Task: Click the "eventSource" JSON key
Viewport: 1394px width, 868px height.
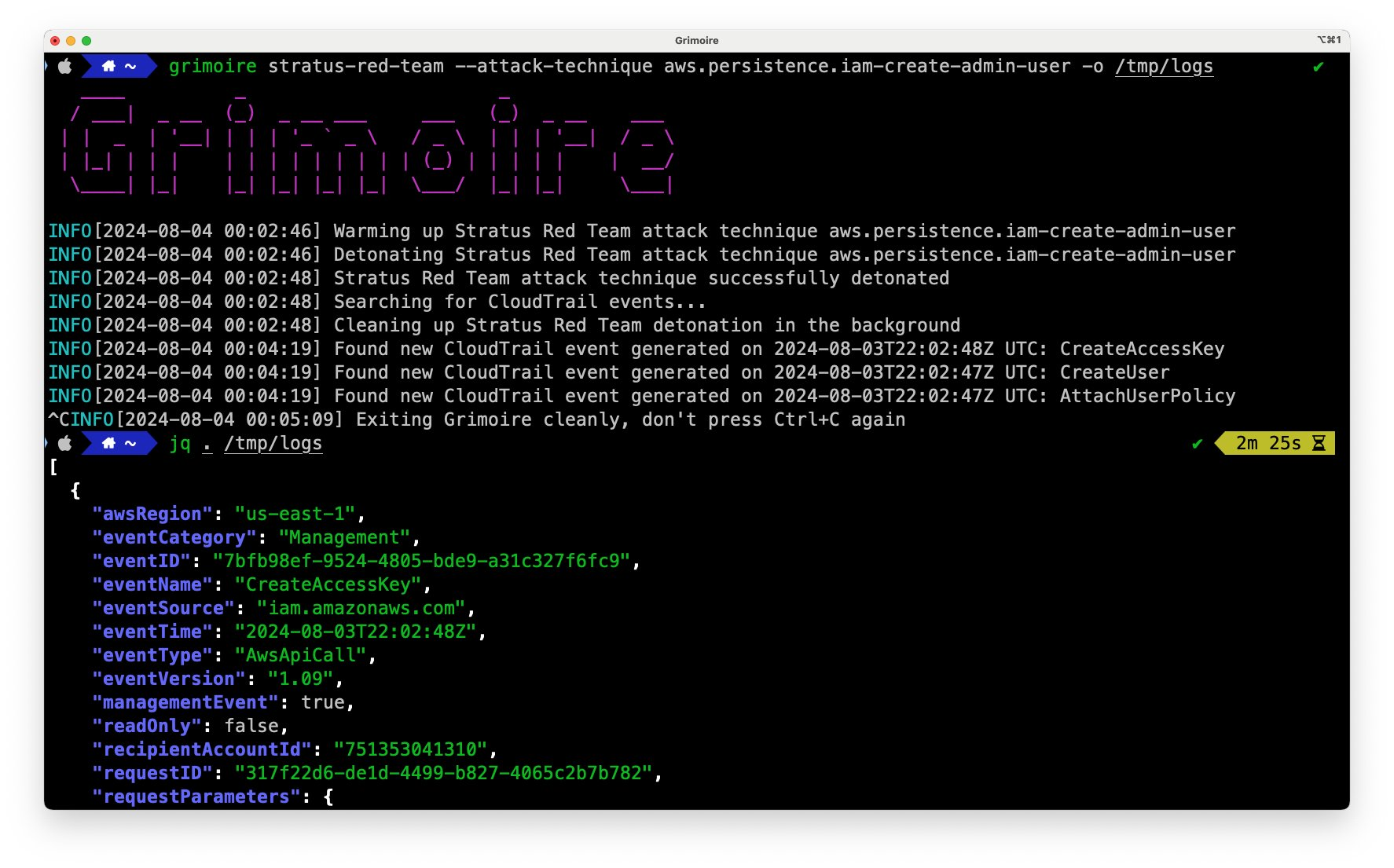Action: (x=163, y=608)
